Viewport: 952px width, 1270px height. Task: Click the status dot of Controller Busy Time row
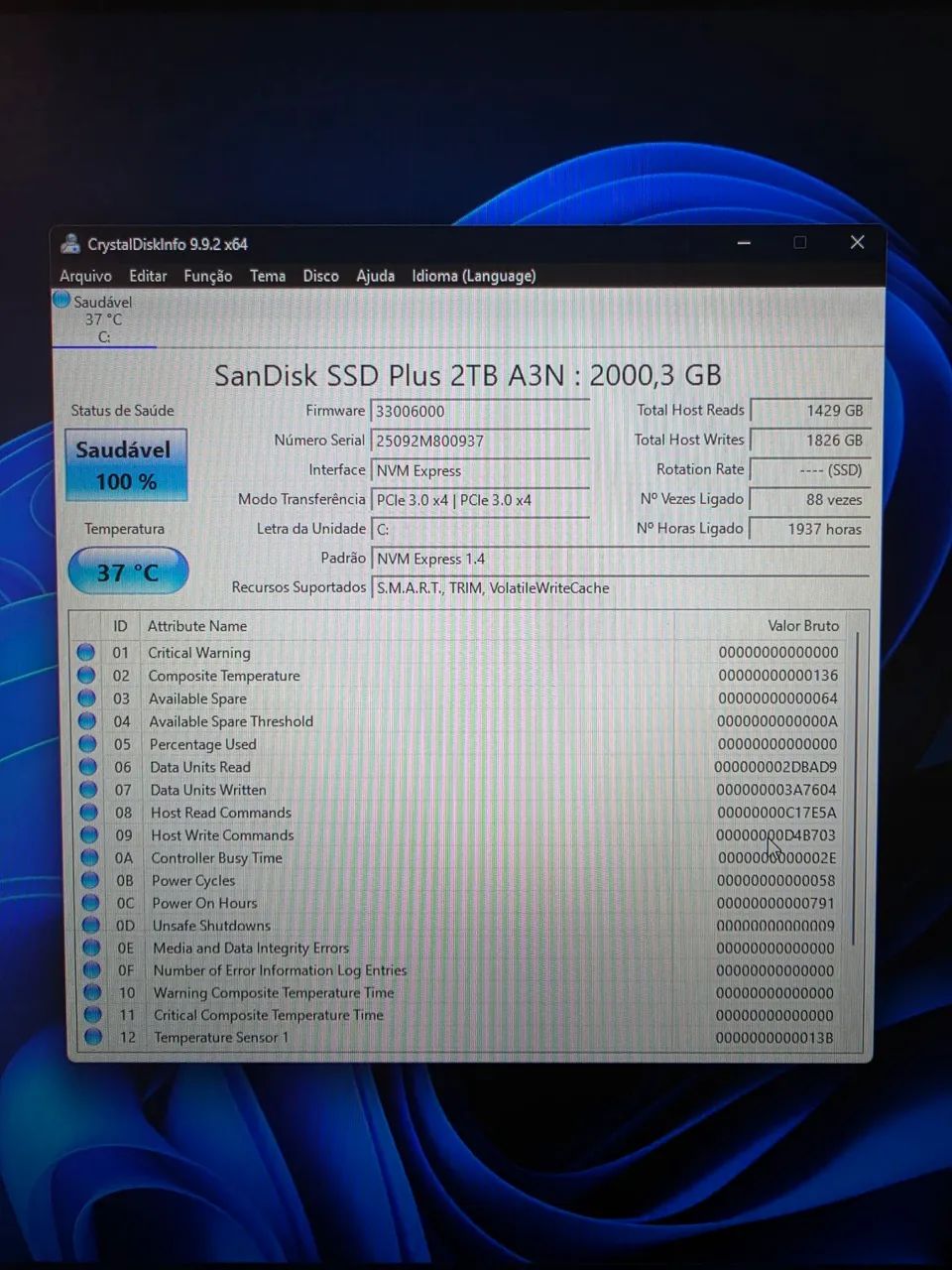pos(90,857)
